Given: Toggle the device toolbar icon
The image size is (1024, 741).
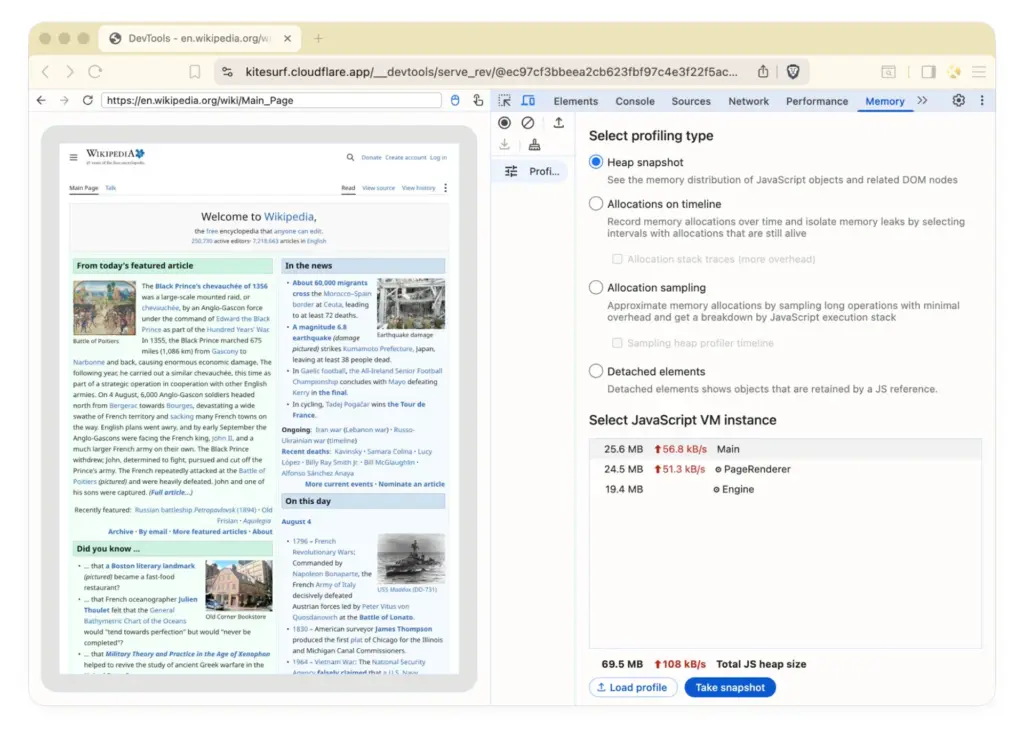Looking at the screenshot, I should pos(528,101).
